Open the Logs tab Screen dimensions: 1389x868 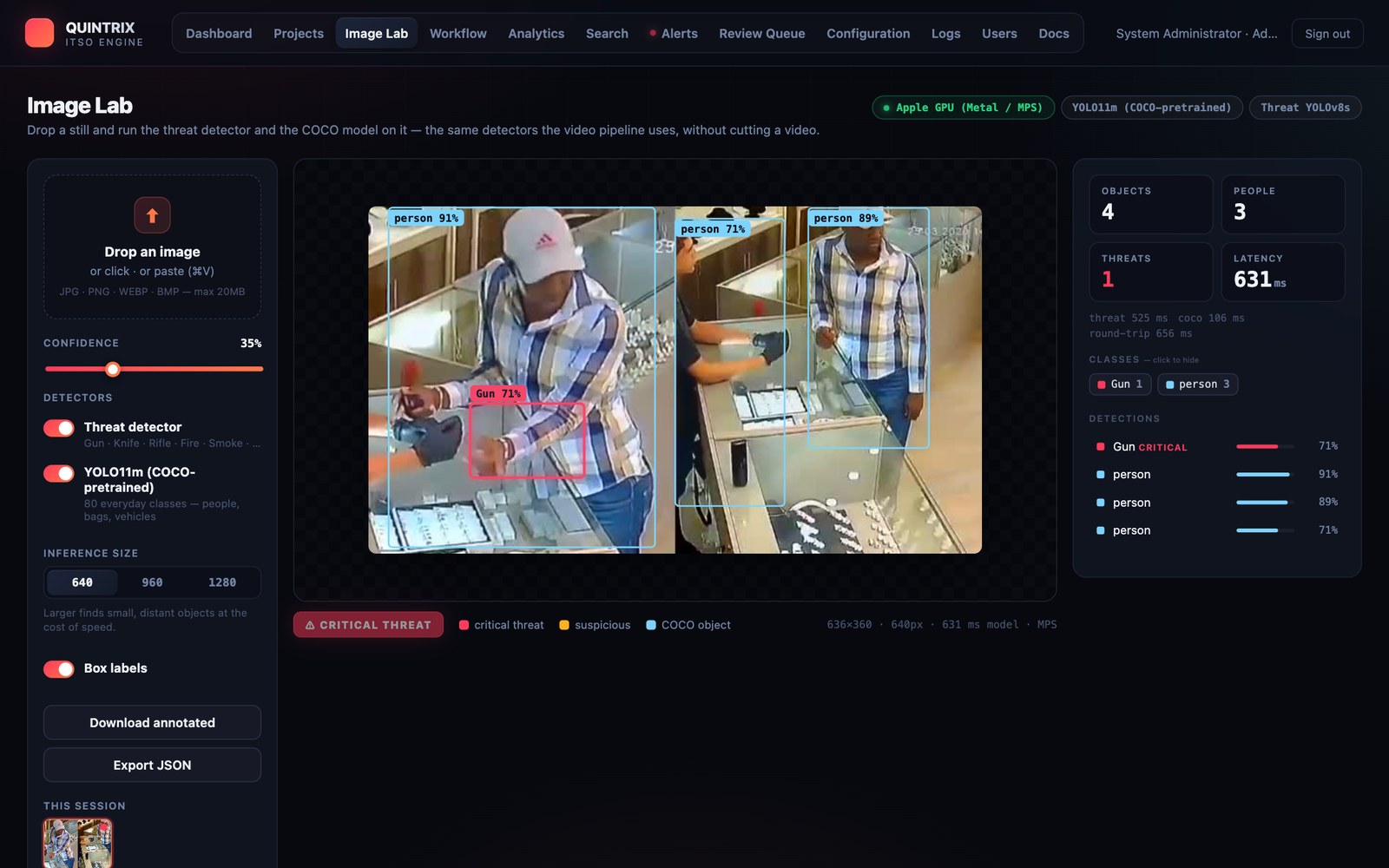[x=945, y=33]
